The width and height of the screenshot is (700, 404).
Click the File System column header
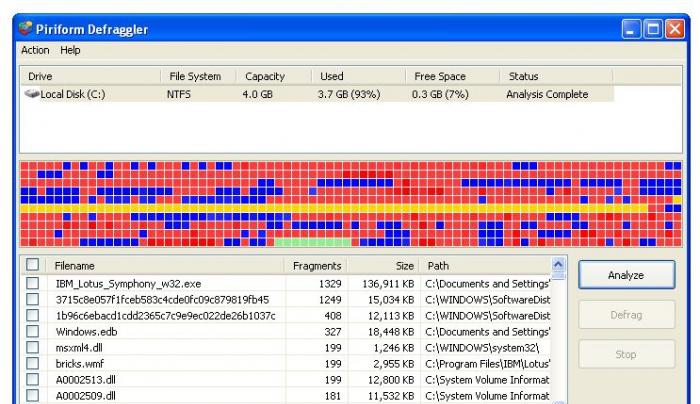point(199,76)
